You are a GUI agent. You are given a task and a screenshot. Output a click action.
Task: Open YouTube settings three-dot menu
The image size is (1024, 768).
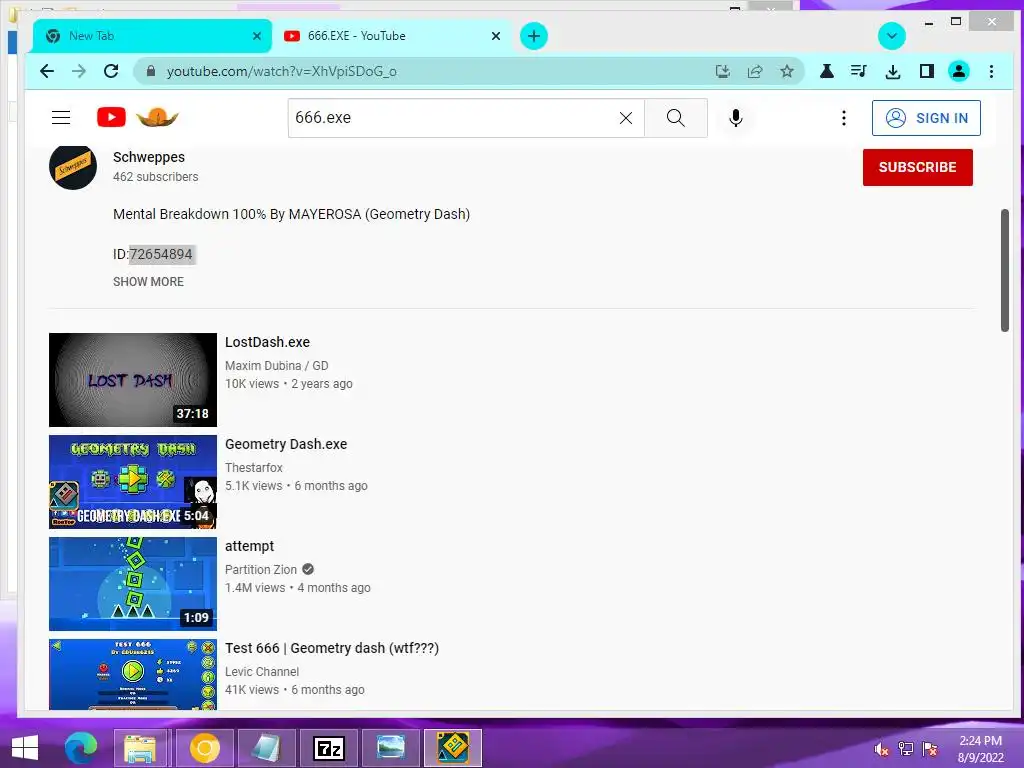(844, 118)
